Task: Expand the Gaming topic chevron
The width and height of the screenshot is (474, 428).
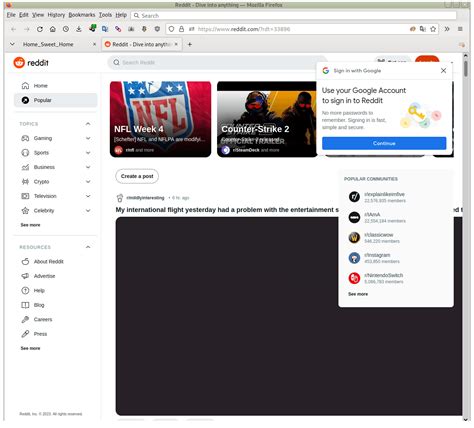Action: click(x=88, y=138)
